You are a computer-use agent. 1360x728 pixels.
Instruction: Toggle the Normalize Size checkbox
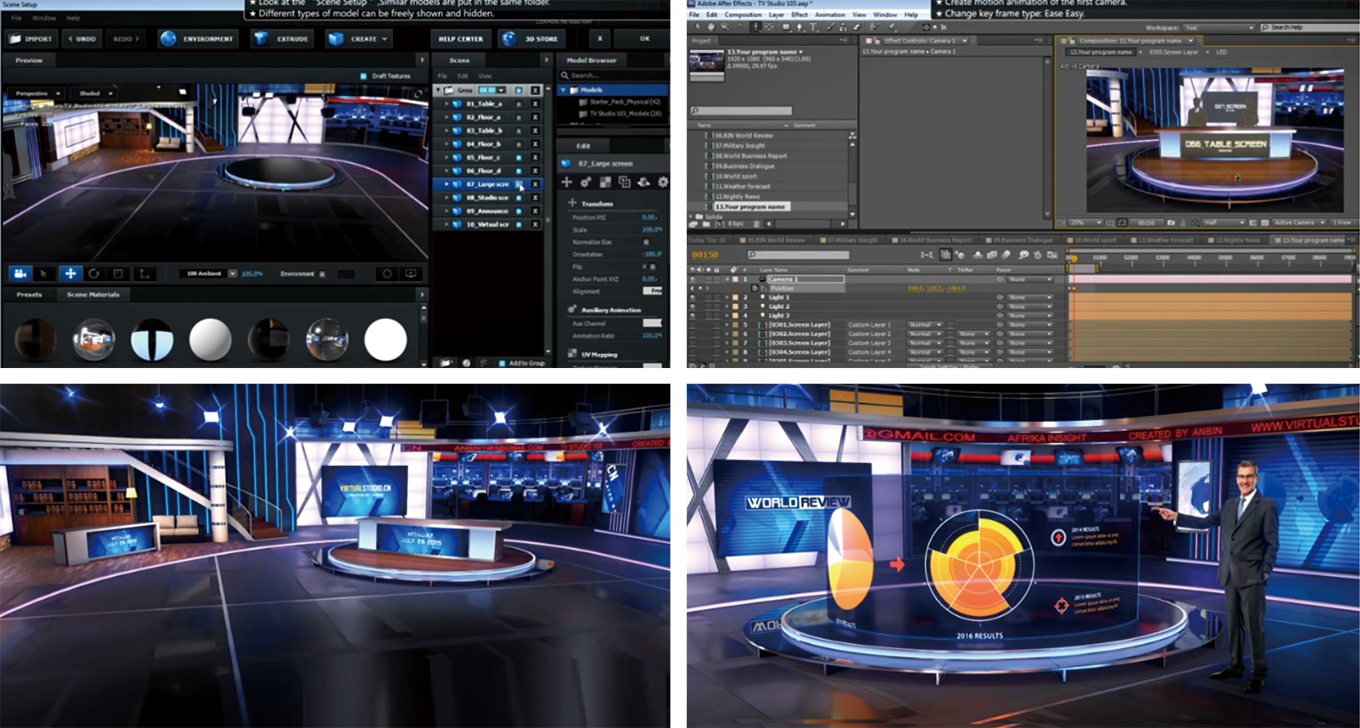tap(645, 242)
